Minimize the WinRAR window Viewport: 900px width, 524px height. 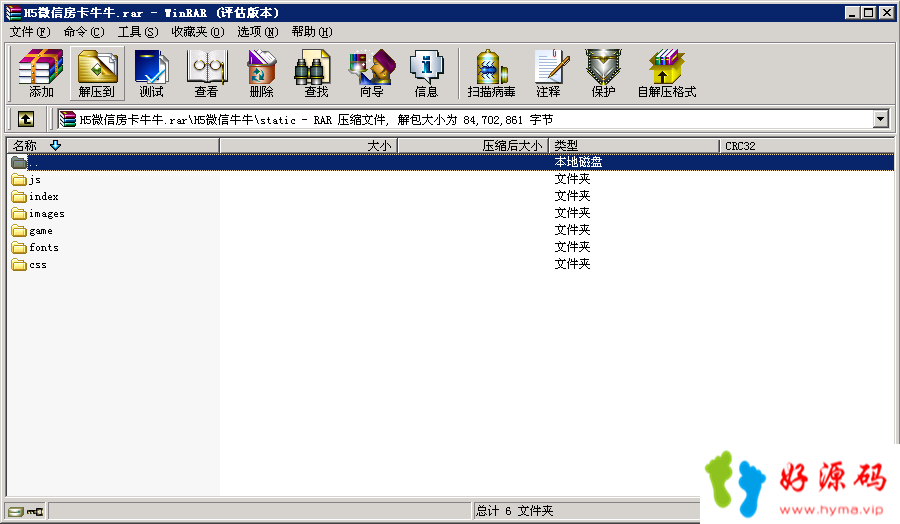(852, 13)
